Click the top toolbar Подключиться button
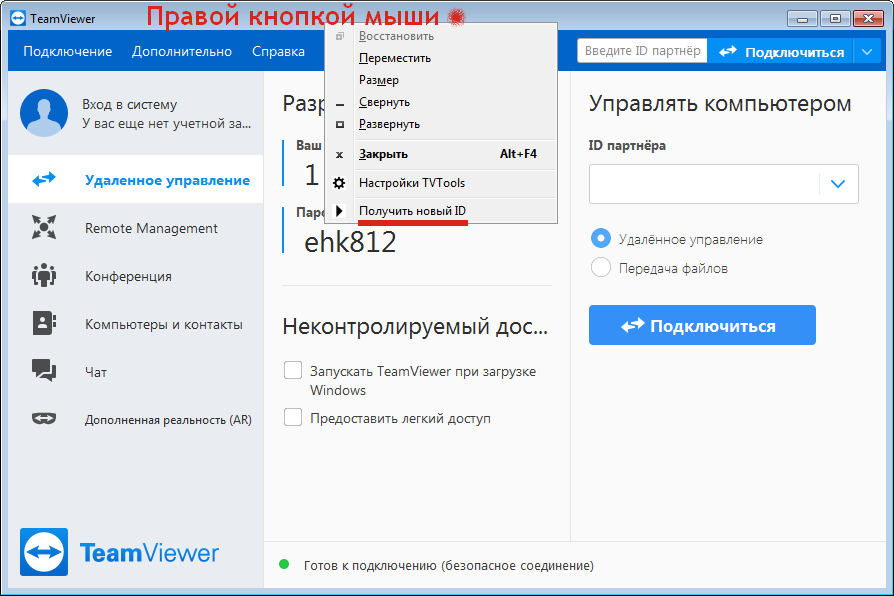The height and width of the screenshot is (596, 894). 781,52
